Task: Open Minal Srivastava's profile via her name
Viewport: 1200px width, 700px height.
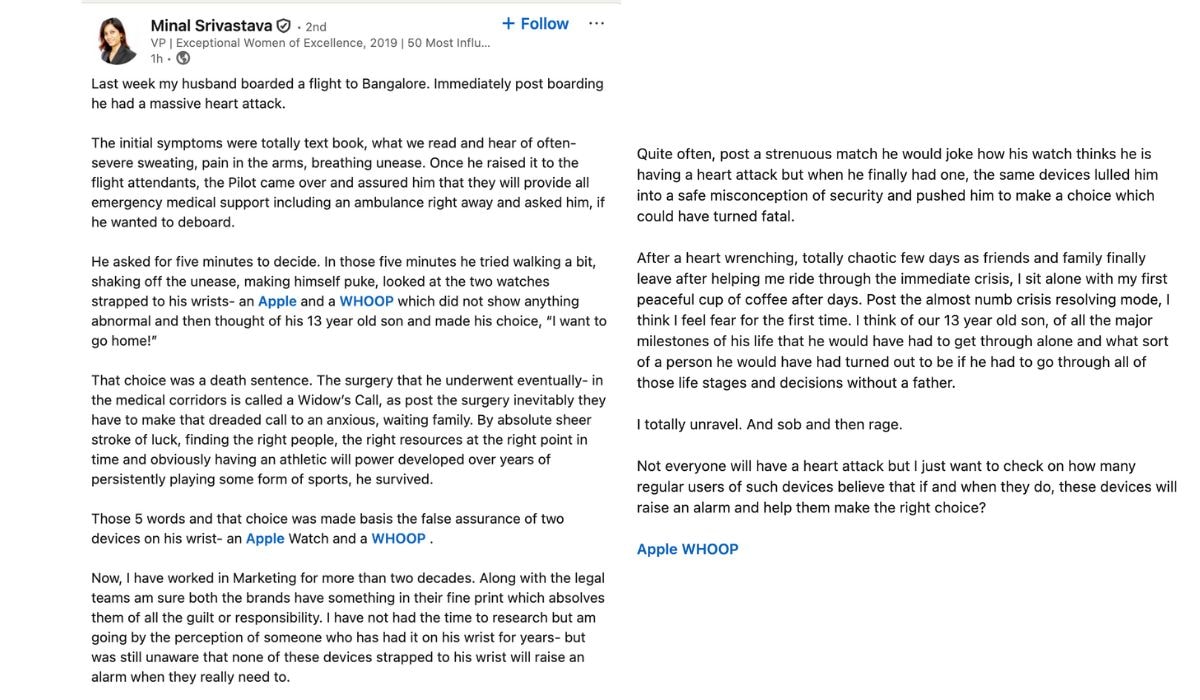Action: tap(211, 26)
